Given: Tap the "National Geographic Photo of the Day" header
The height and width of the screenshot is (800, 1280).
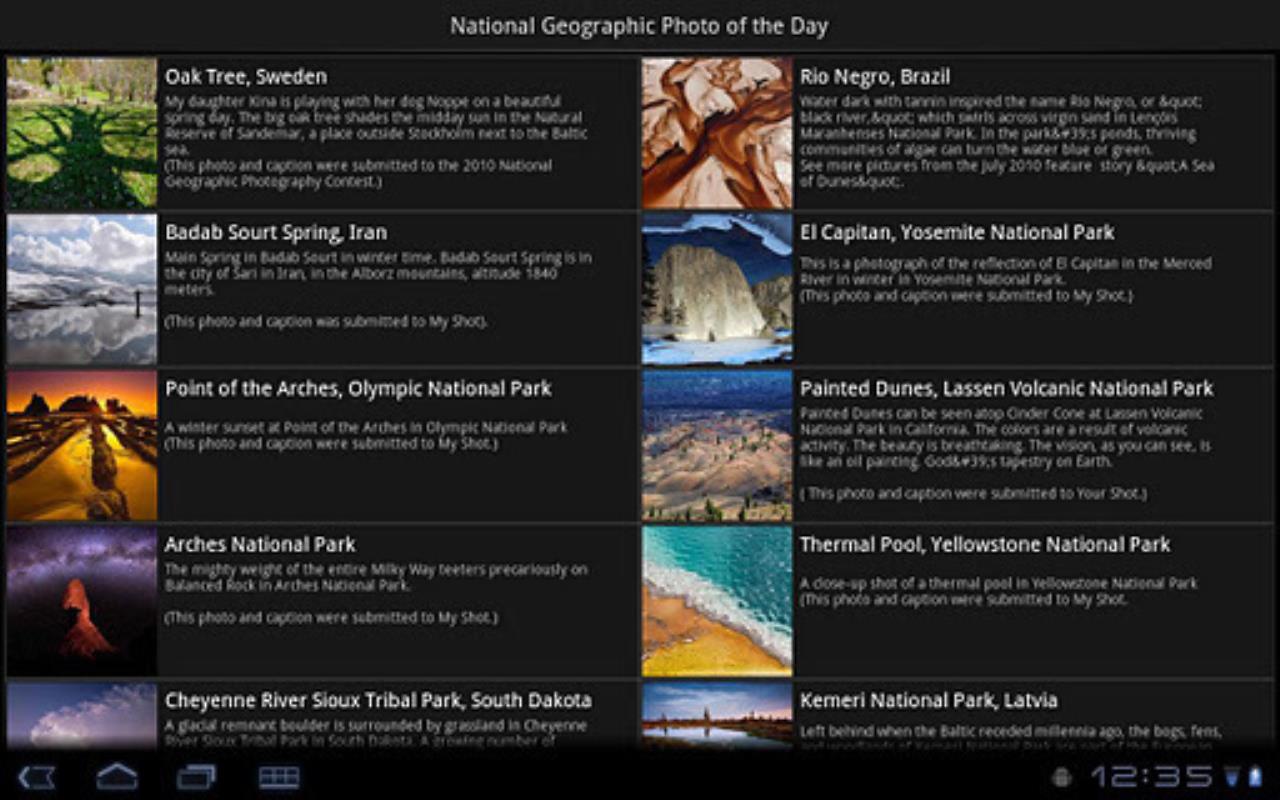Looking at the screenshot, I should coord(639,26).
